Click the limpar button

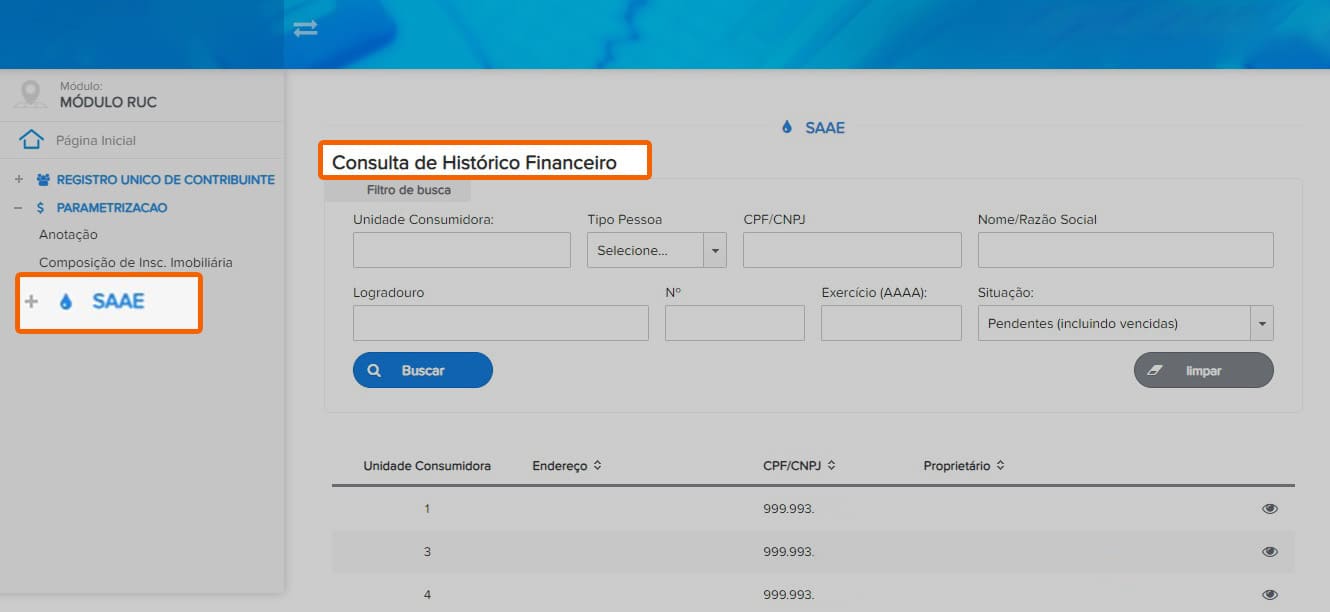click(x=1204, y=370)
